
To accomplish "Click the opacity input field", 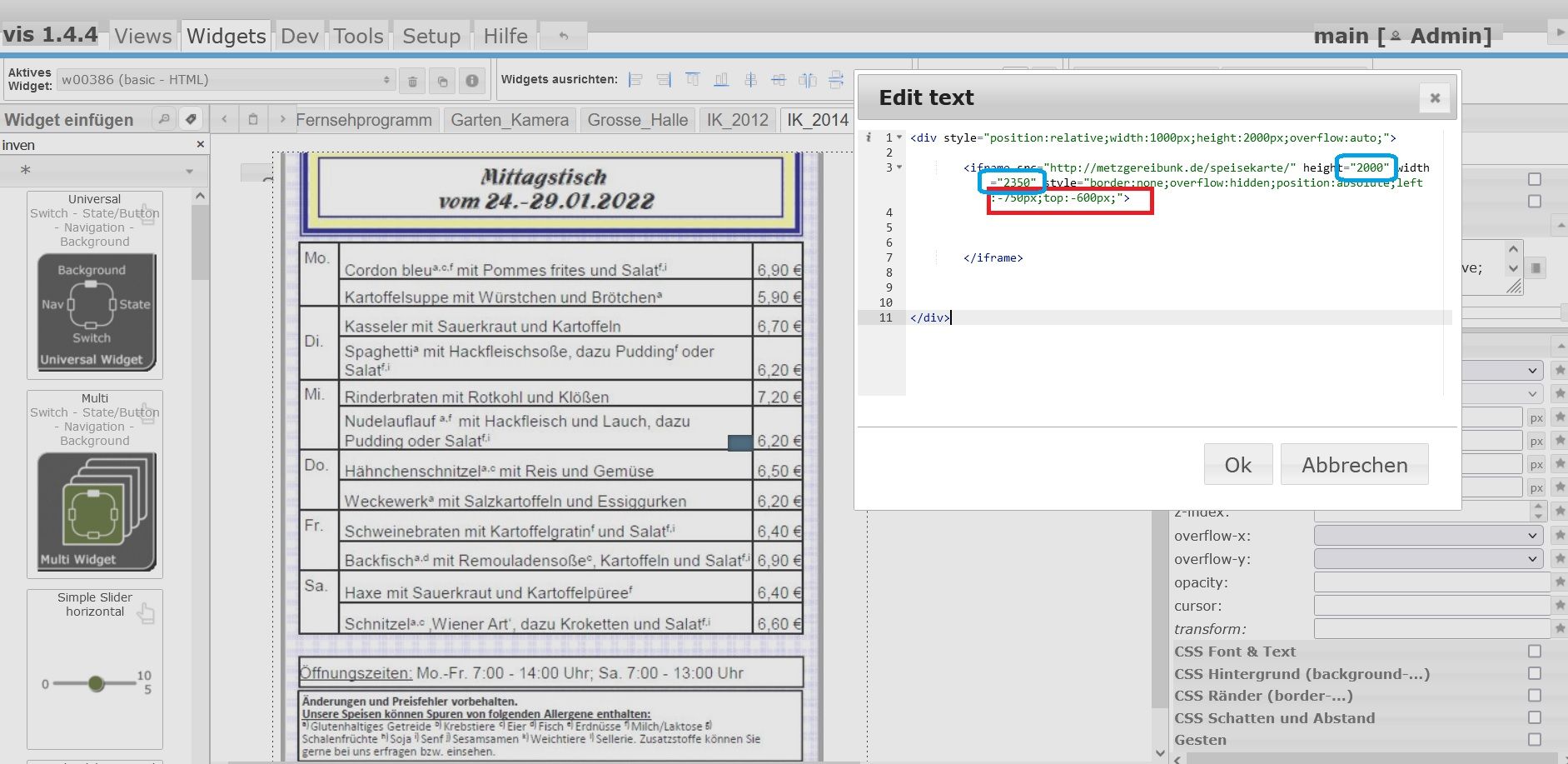I will (x=1431, y=582).
